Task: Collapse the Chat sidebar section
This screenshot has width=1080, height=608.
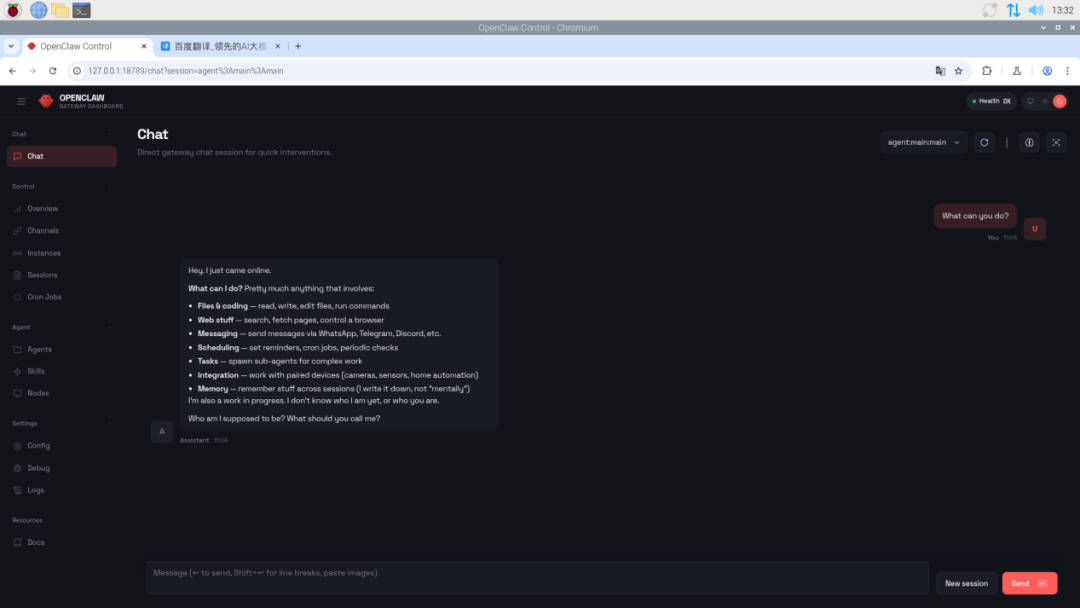Action: (109, 134)
